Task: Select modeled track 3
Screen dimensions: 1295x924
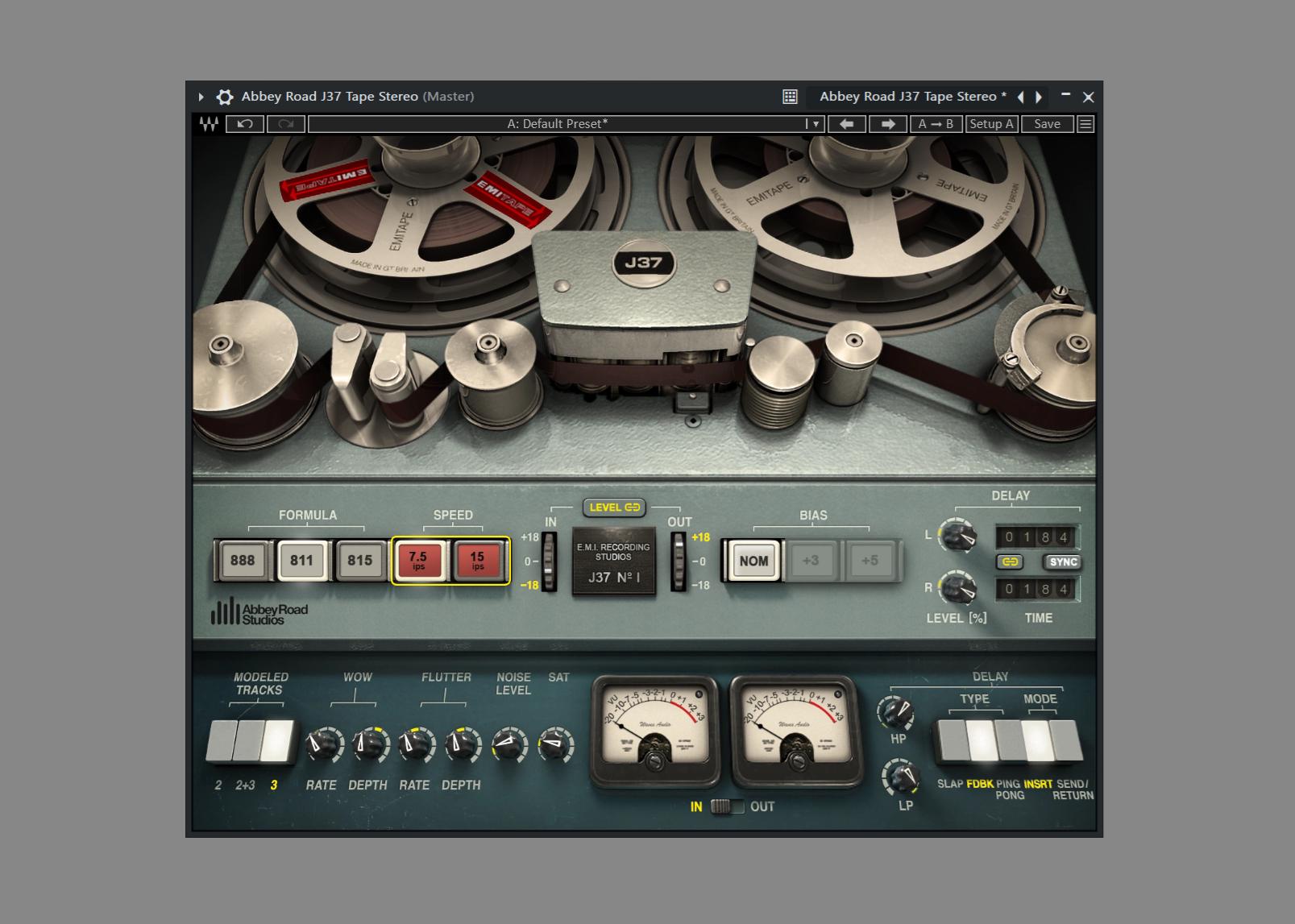Action: click(x=276, y=741)
